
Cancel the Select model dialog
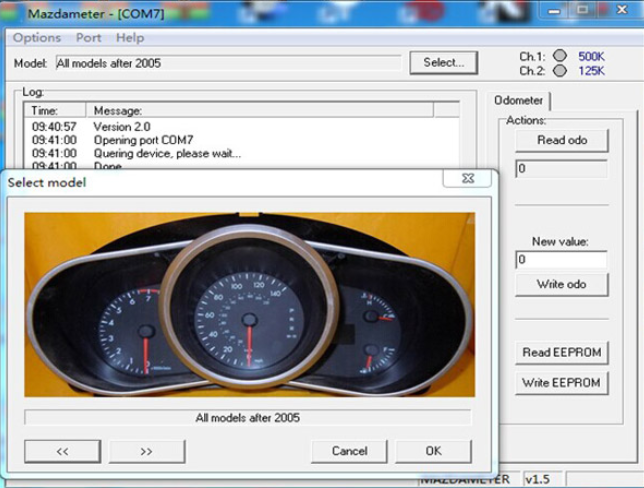pos(349,451)
